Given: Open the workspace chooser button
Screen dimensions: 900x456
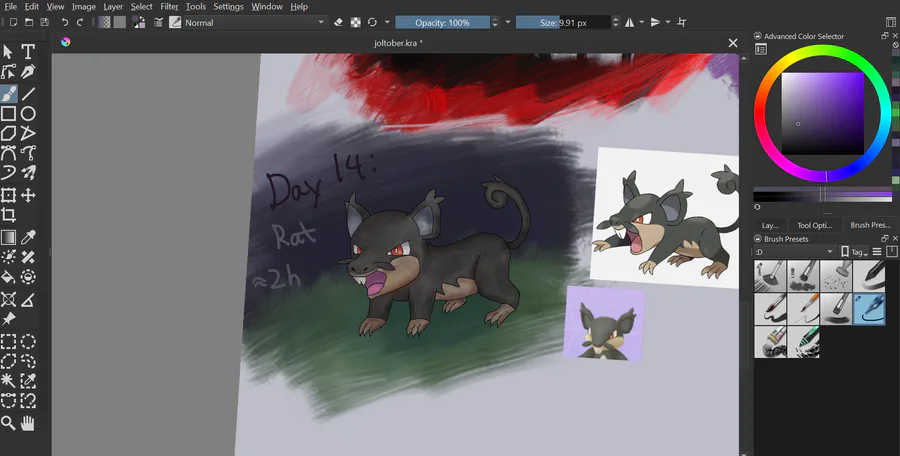Looking at the screenshot, I should [891, 22].
